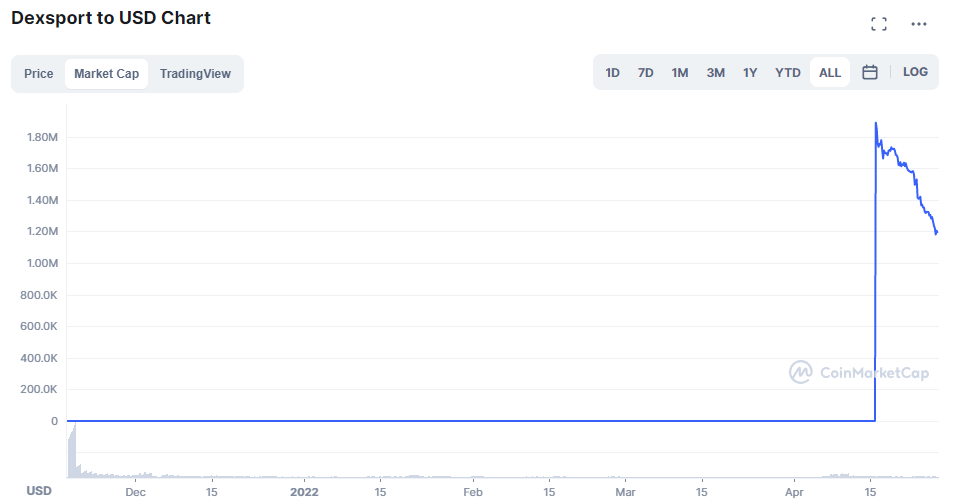Click the peak of the blue market-cap line

tap(875, 123)
